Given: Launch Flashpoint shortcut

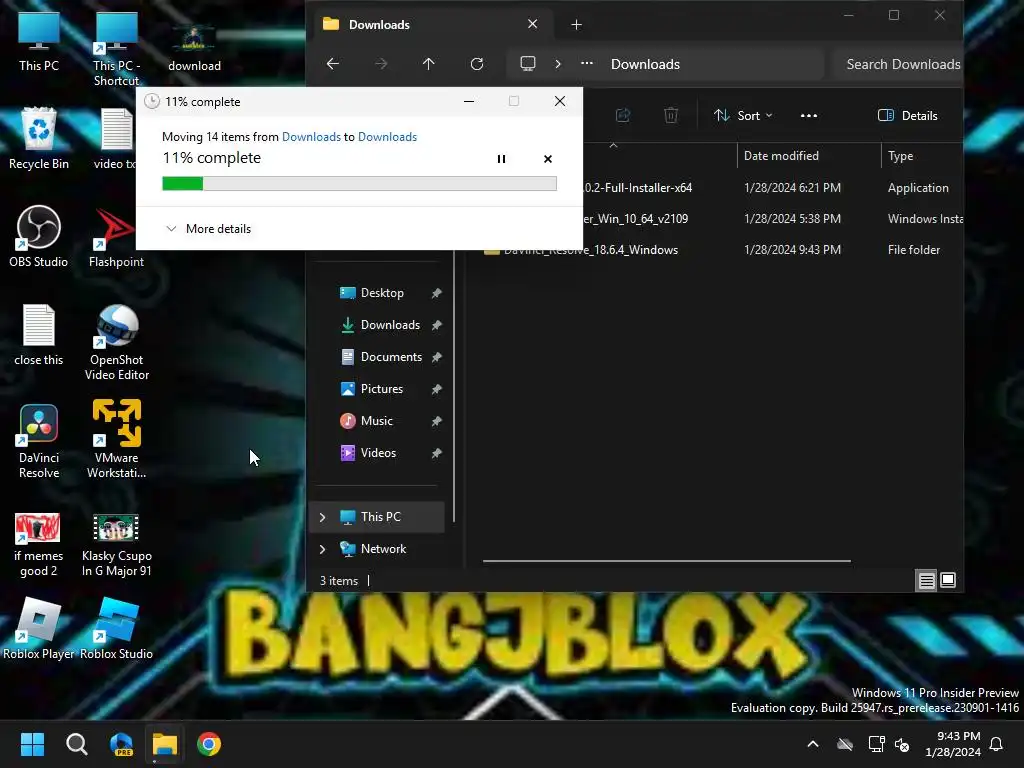Looking at the screenshot, I should coord(116,236).
